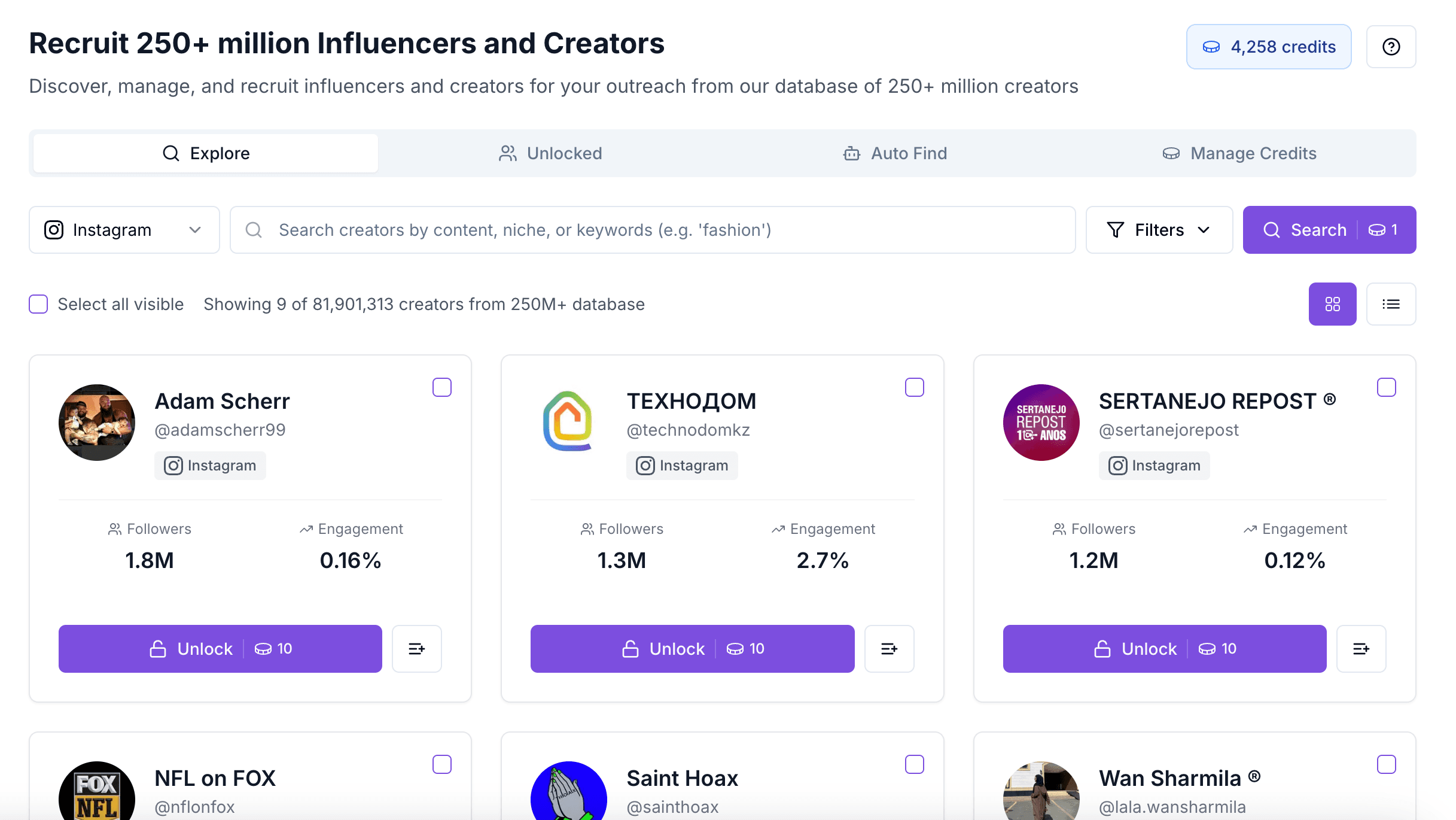Unlock the ТЕХНОДОМ creator profile
The image size is (1456, 820).
(692, 649)
